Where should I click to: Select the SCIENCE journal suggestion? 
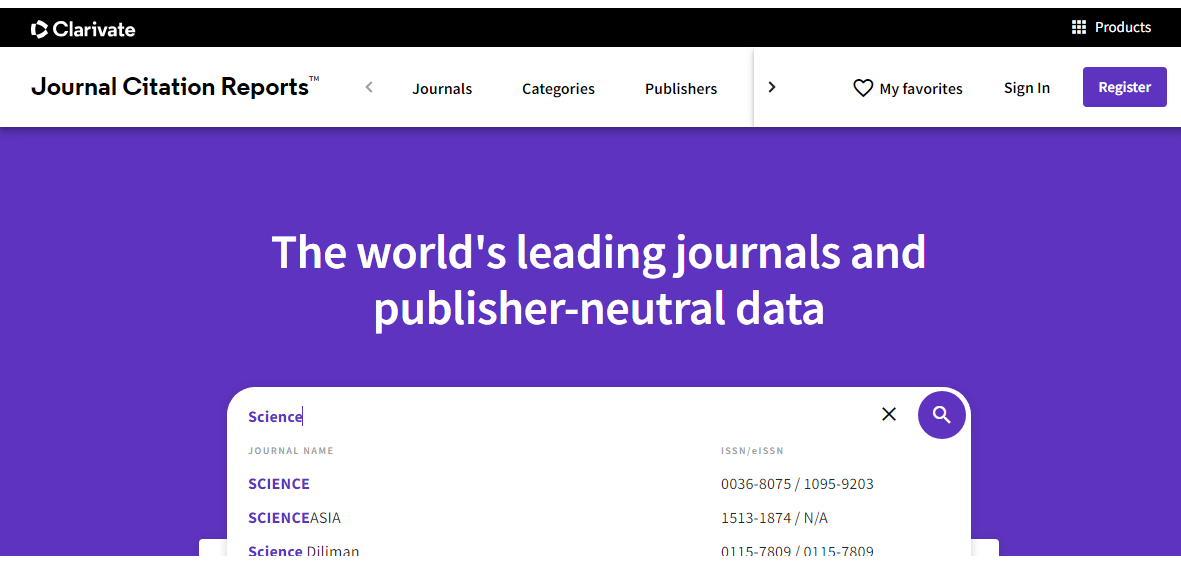279,484
